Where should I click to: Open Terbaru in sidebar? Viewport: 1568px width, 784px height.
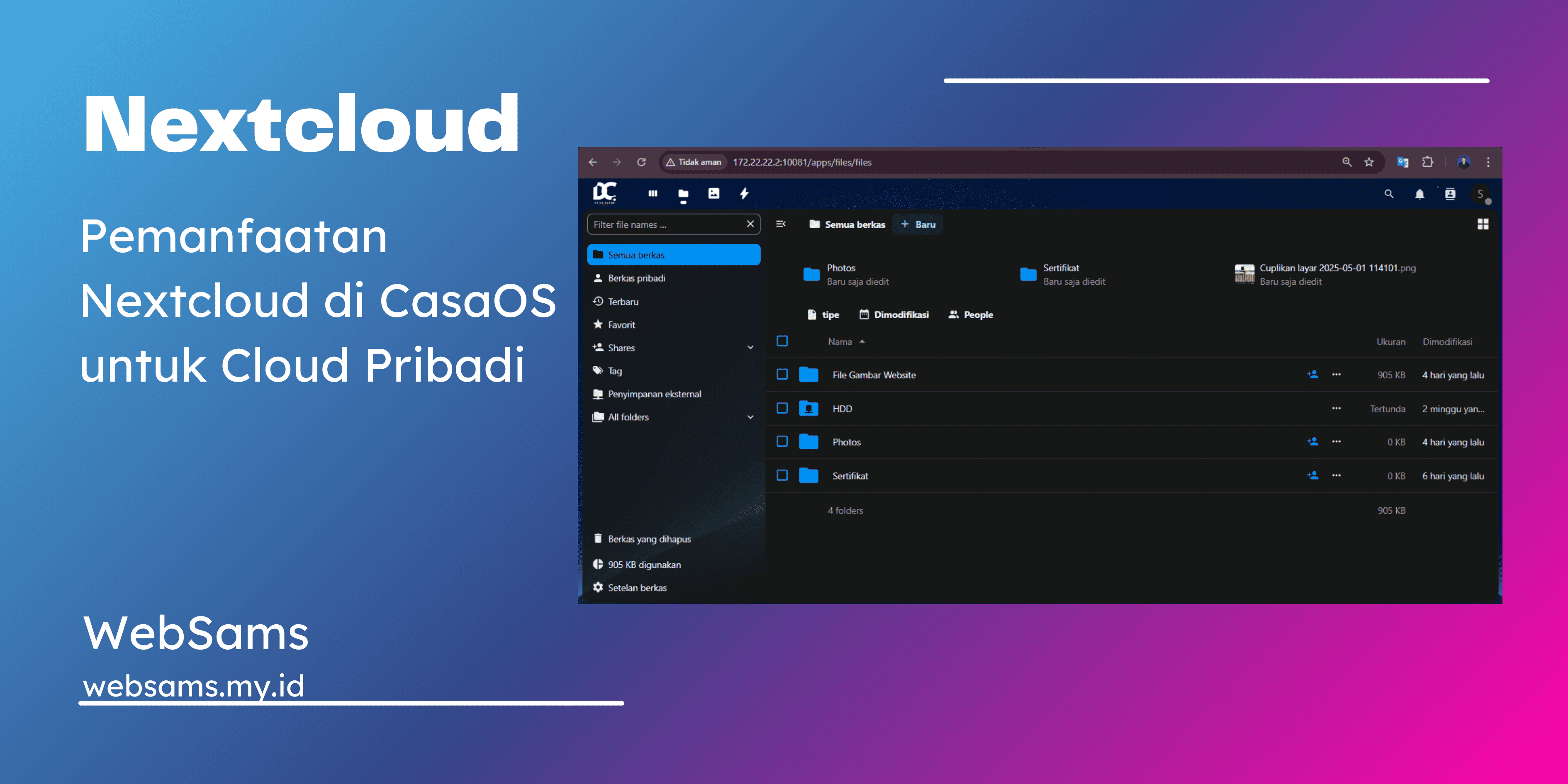coord(673,302)
